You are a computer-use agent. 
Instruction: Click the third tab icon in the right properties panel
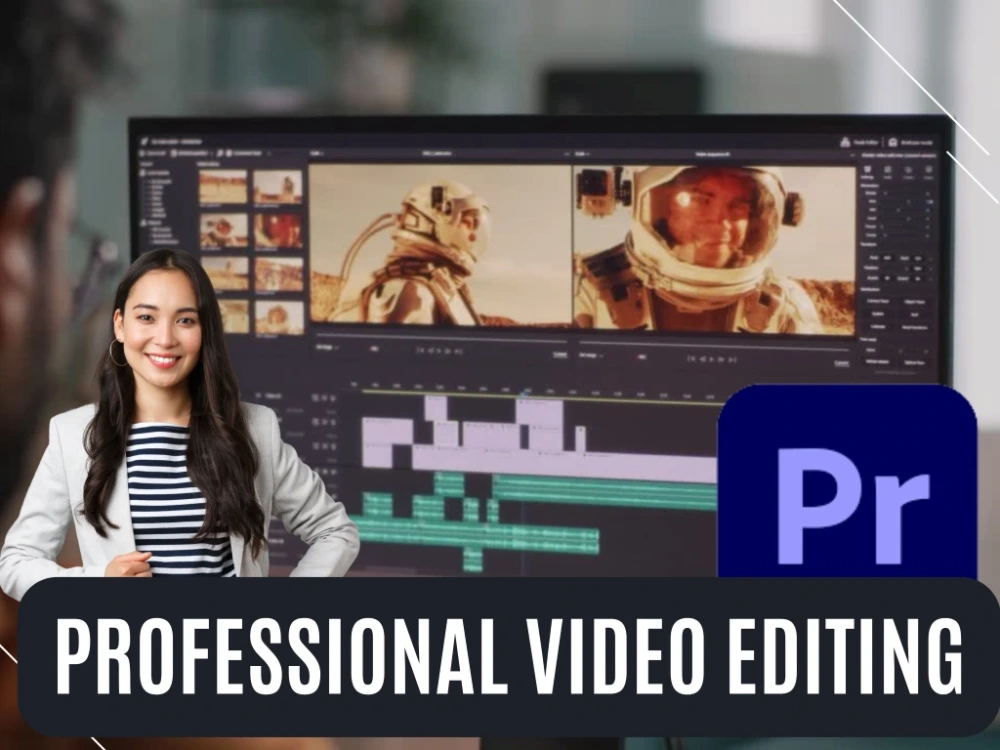click(x=908, y=170)
